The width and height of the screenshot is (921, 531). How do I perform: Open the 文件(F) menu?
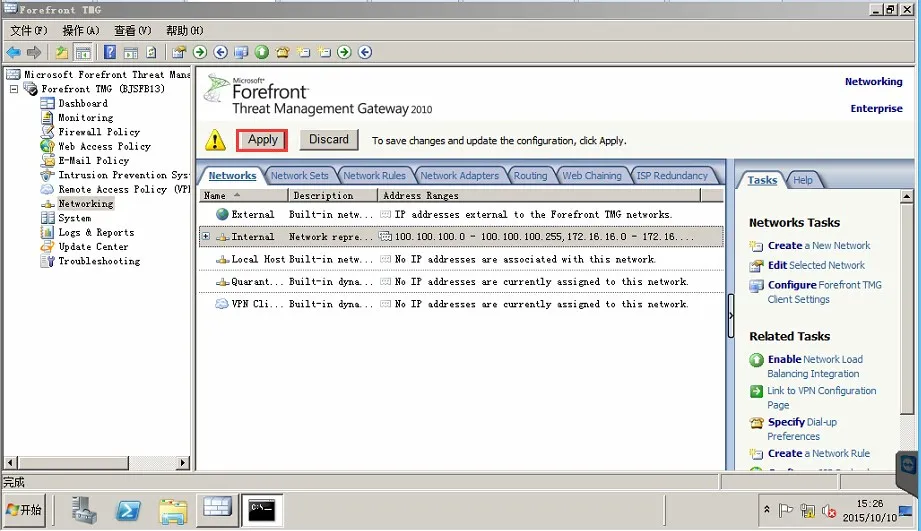pos(28,31)
